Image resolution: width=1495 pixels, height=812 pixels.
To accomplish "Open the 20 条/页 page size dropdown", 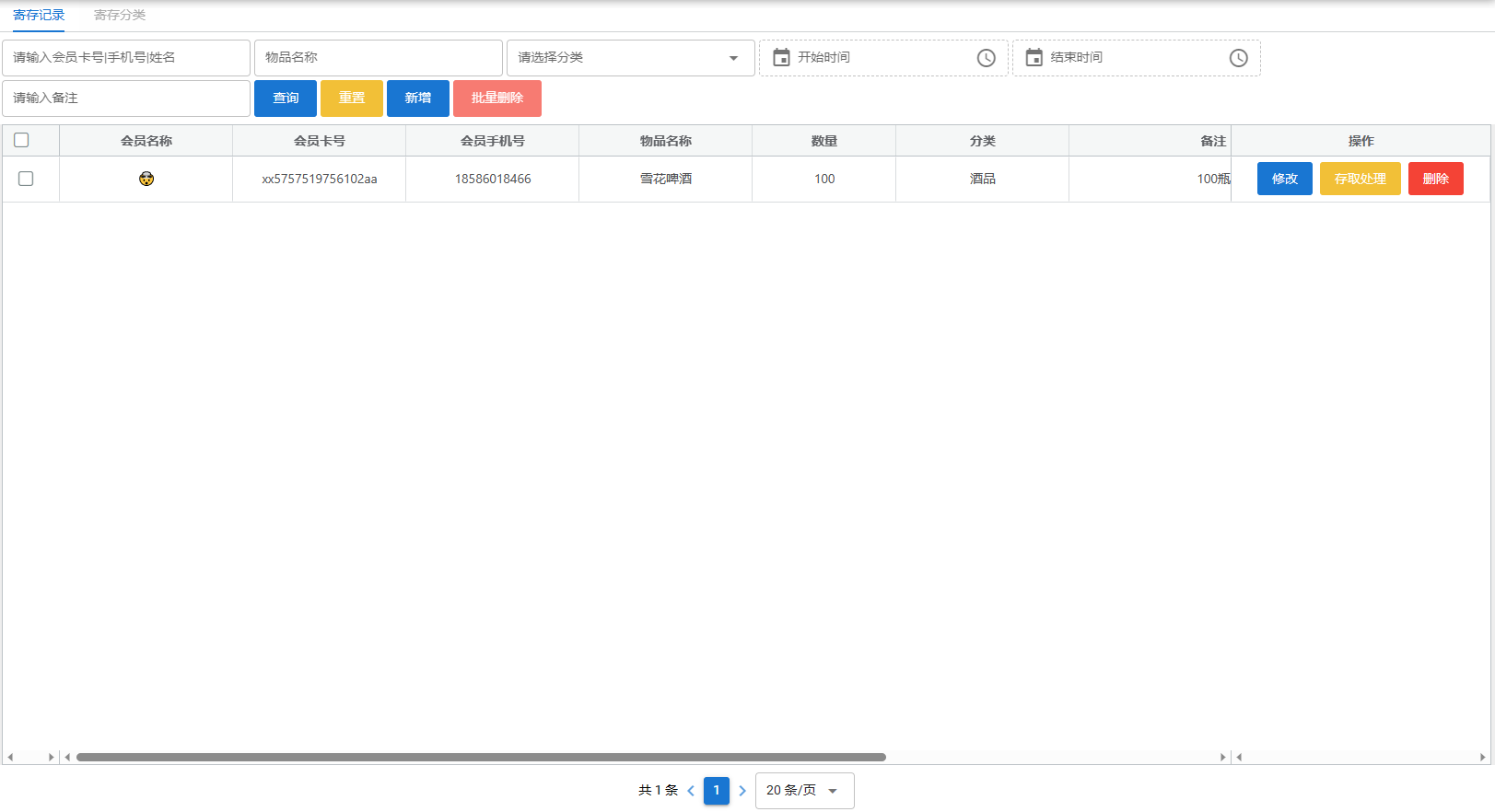I will click(805, 791).
